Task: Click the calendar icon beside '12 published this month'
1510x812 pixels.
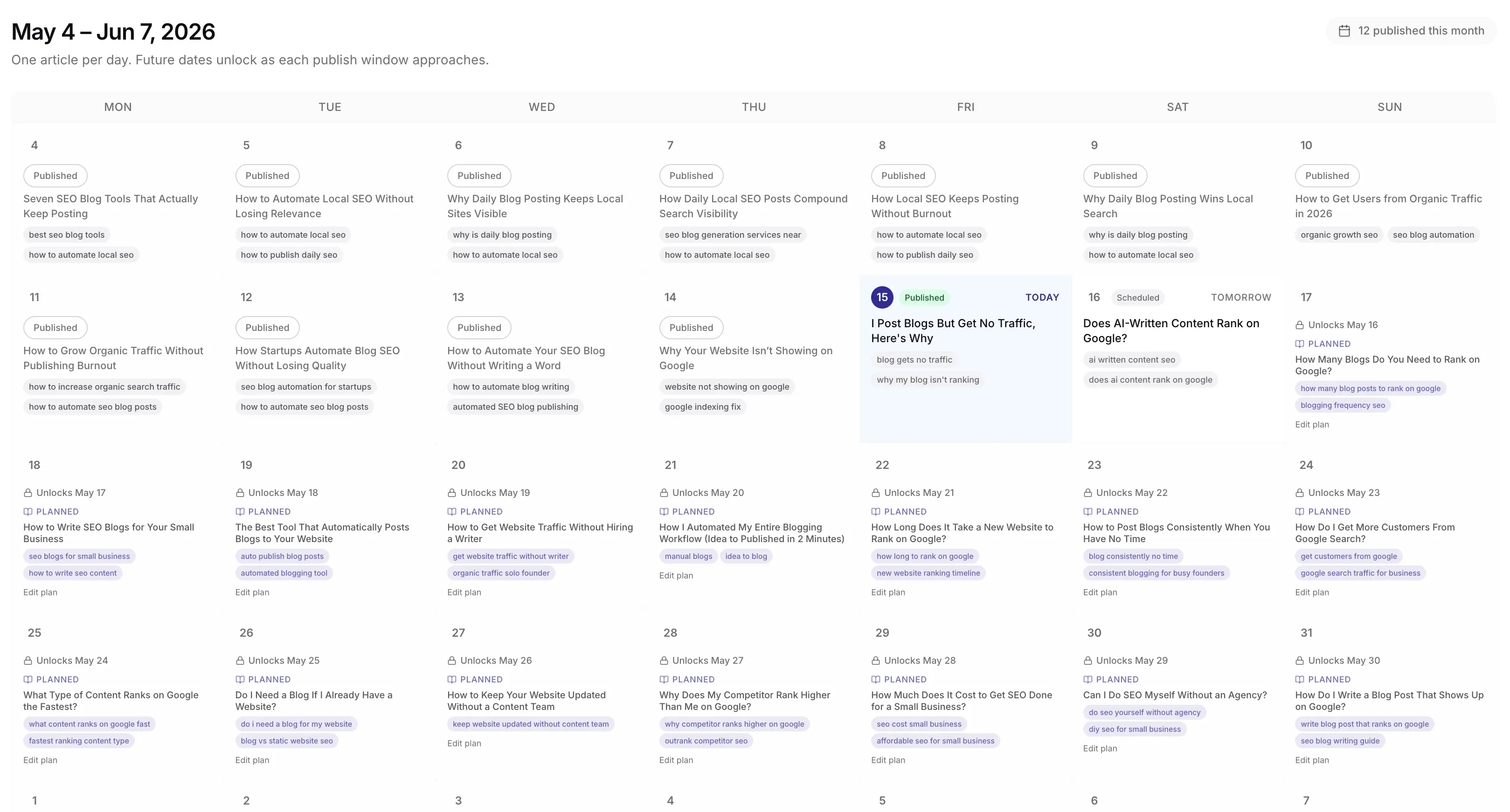Action: click(1344, 31)
